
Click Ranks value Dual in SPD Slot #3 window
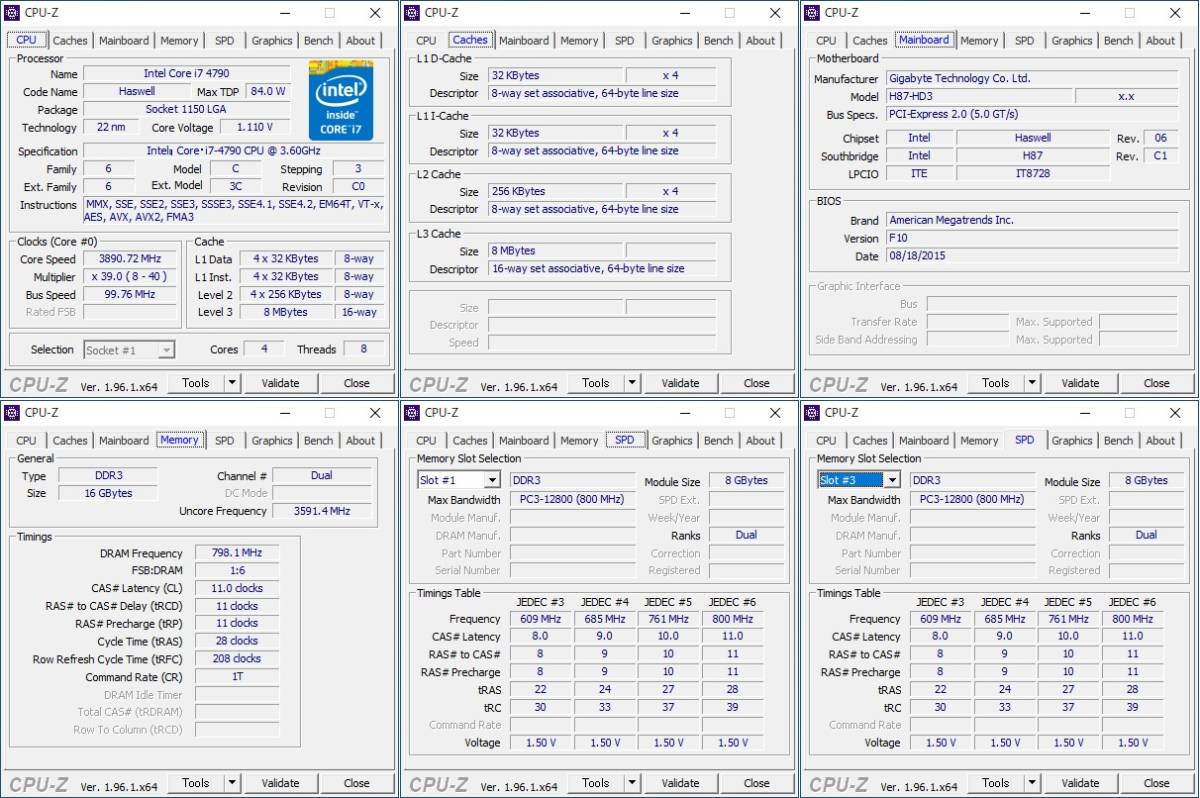tap(1146, 535)
